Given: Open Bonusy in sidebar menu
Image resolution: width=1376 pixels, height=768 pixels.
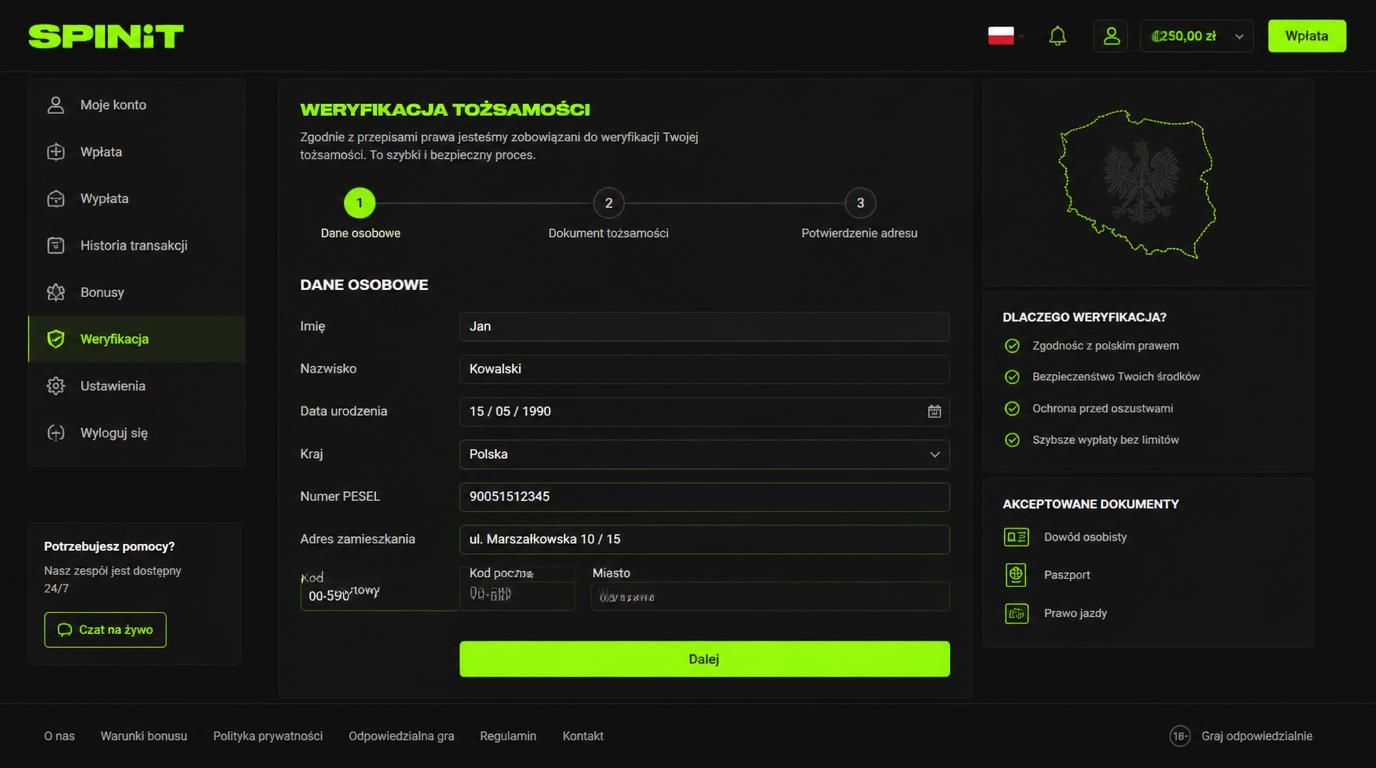Looking at the screenshot, I should click(137, 292).
